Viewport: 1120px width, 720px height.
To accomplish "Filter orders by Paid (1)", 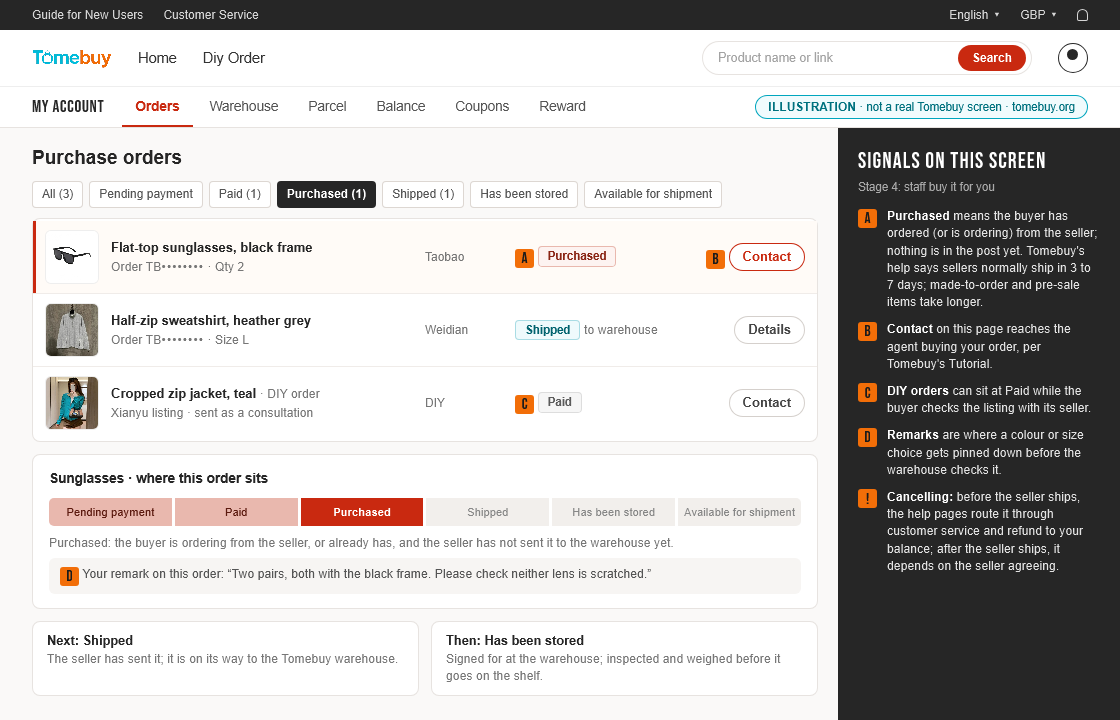I will [240, 194].
